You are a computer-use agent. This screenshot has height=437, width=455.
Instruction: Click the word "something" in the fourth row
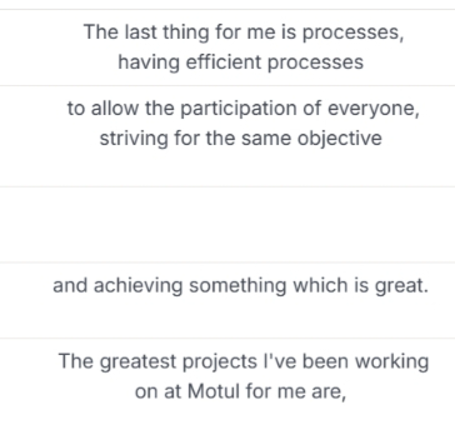click(238, 286)
